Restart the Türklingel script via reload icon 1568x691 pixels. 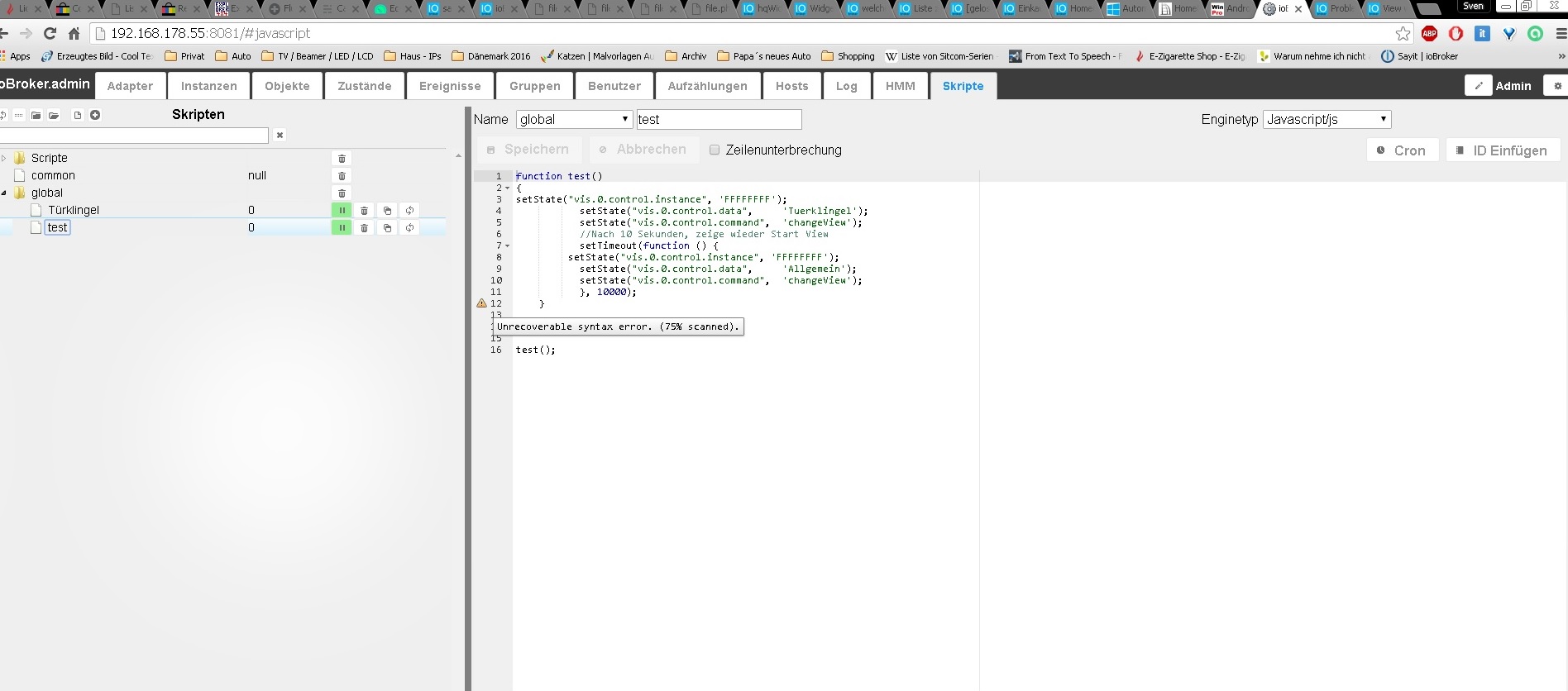409,211
